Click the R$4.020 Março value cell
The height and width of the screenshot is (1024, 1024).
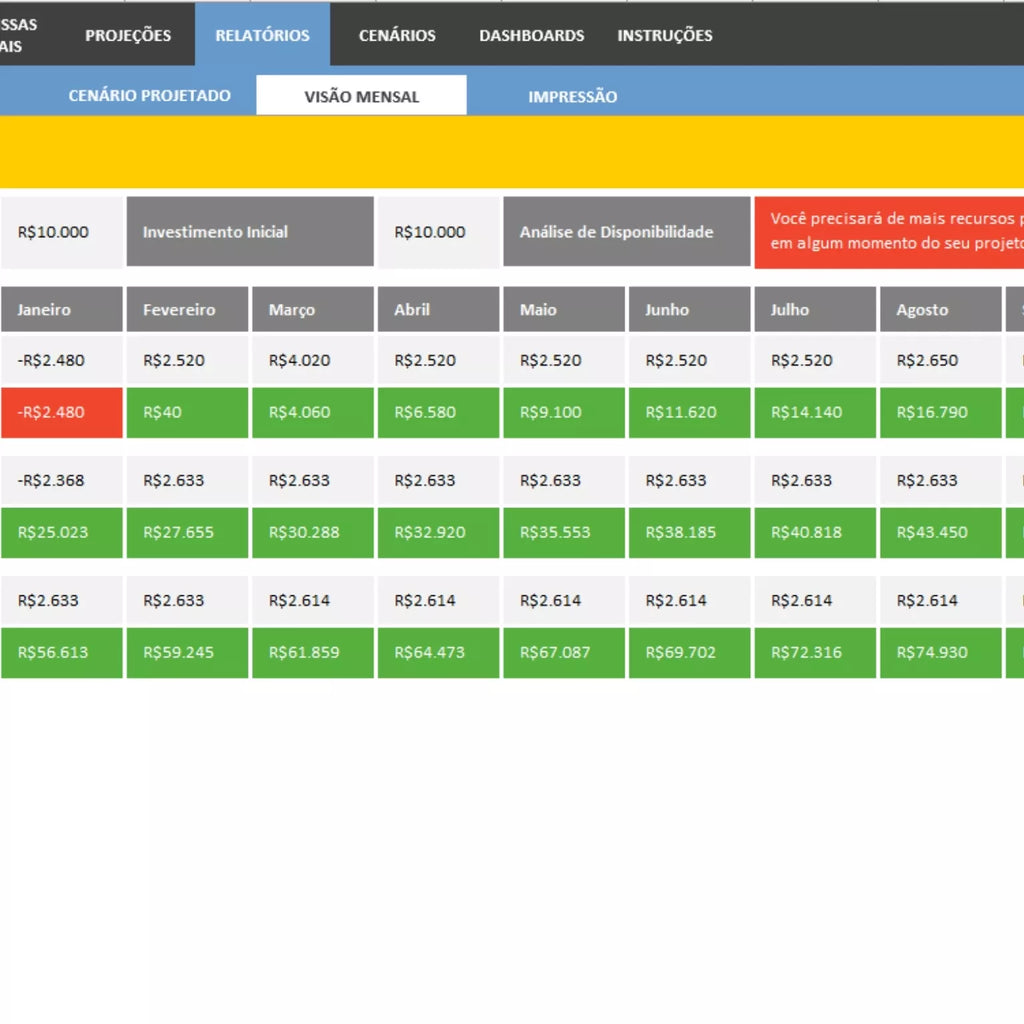[x=313, y=360]
